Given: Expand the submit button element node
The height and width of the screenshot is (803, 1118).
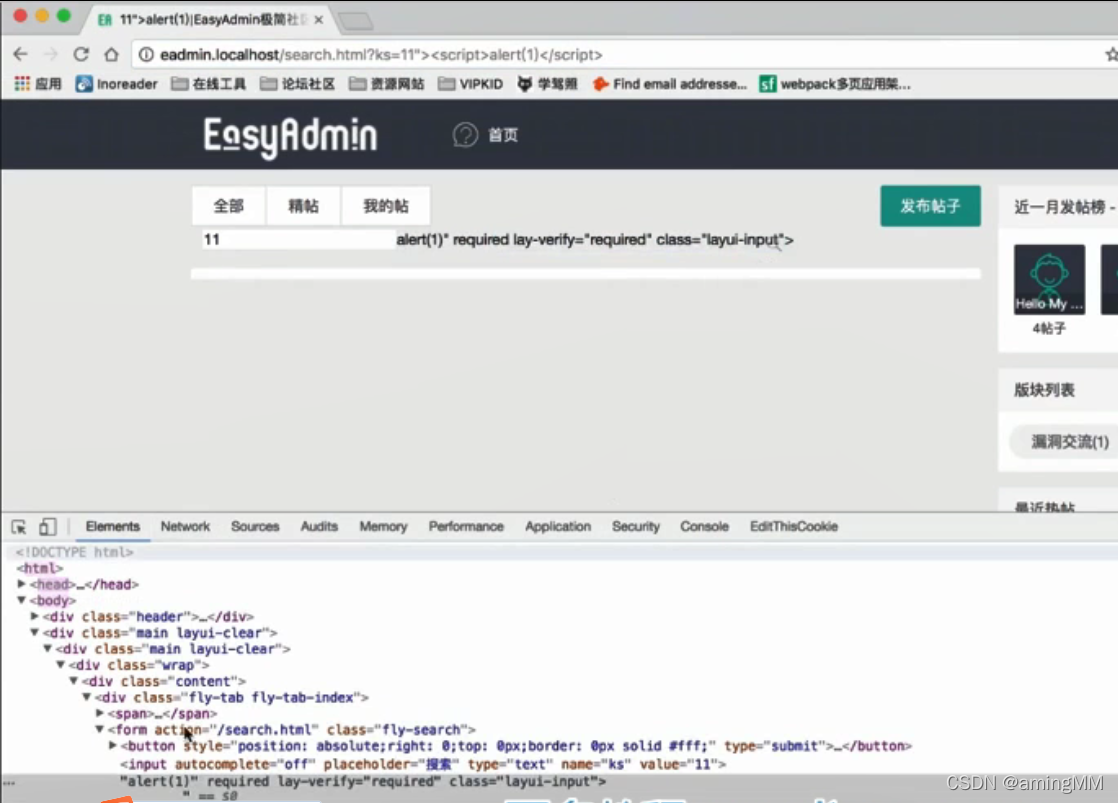Looking at the screenshot, I should 113,746.
